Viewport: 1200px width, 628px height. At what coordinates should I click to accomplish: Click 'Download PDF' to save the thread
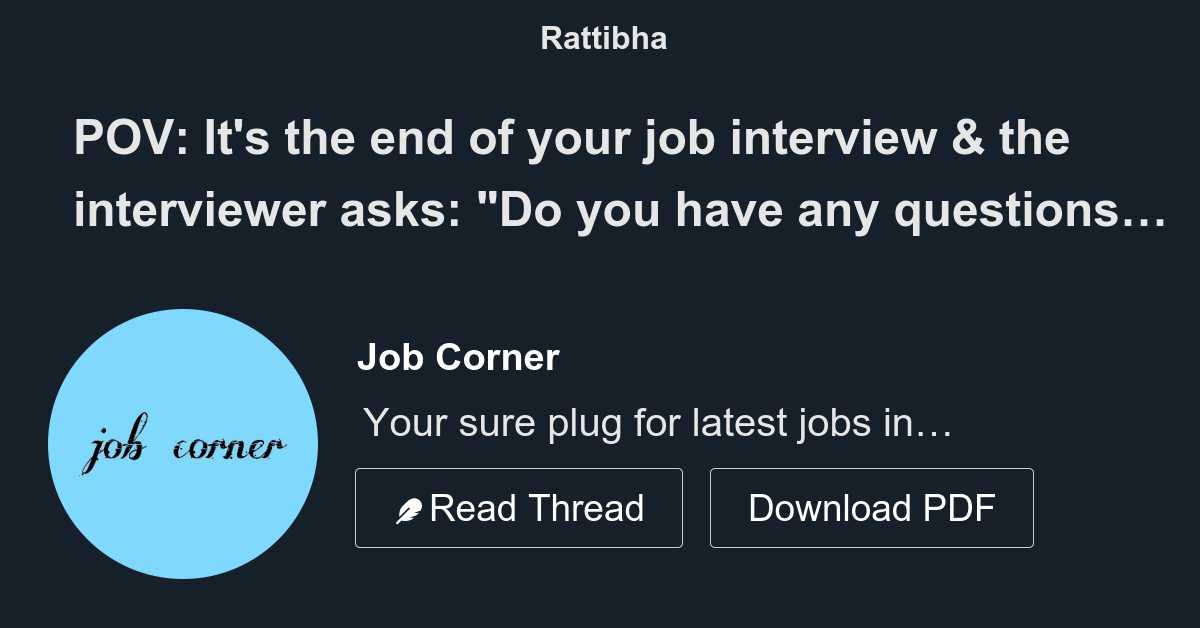pos(871,508)
